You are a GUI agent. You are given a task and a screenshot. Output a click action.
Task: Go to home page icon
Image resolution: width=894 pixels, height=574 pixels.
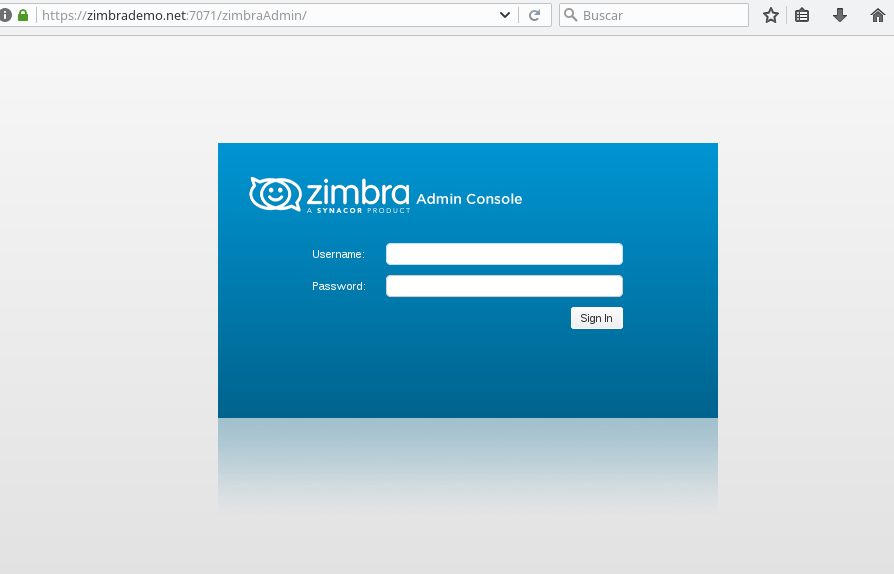click(x=878, y=15)
